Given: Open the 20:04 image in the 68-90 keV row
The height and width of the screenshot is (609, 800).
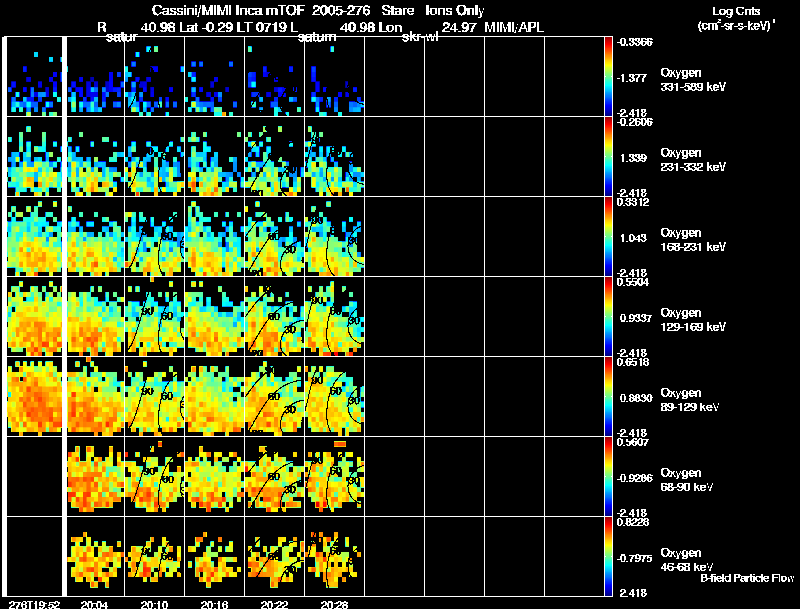Looking at the screenshot, I should click(x=95, y=477).
